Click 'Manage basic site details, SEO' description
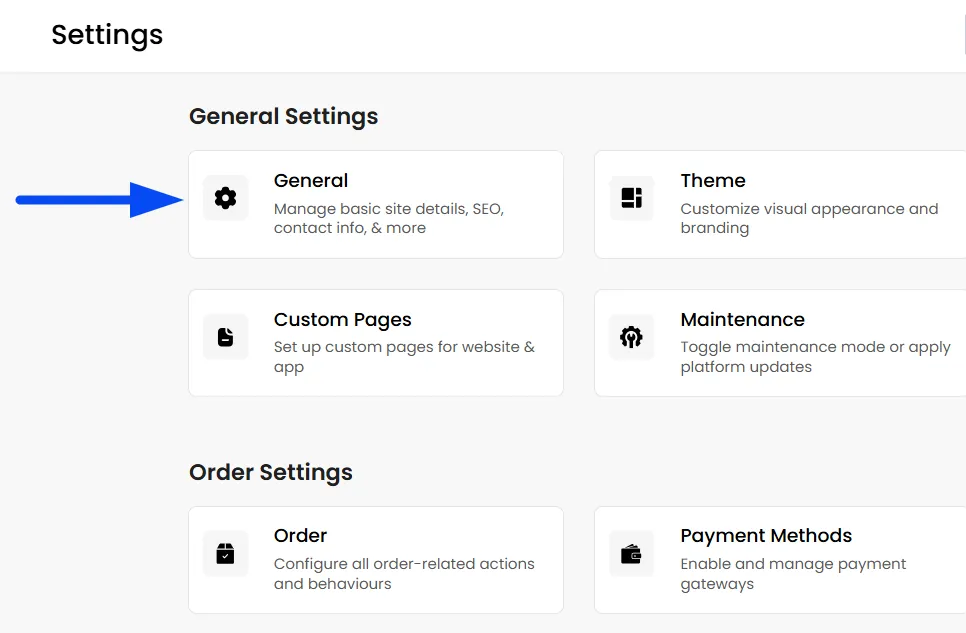This screenshot has height=633, width=966. [x=389, y=218]
